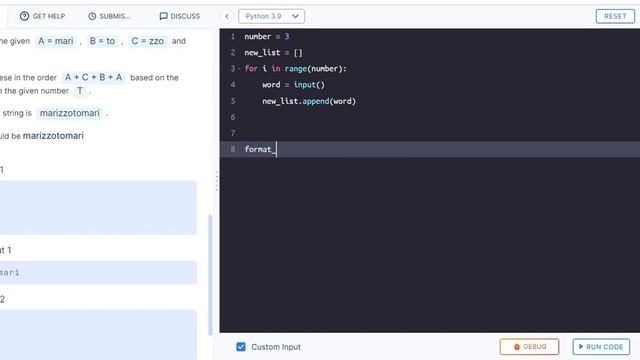Screen dimensions: 640x360
Task: Click 'for i in range(number):' on line 3
Action: (296, 69)
